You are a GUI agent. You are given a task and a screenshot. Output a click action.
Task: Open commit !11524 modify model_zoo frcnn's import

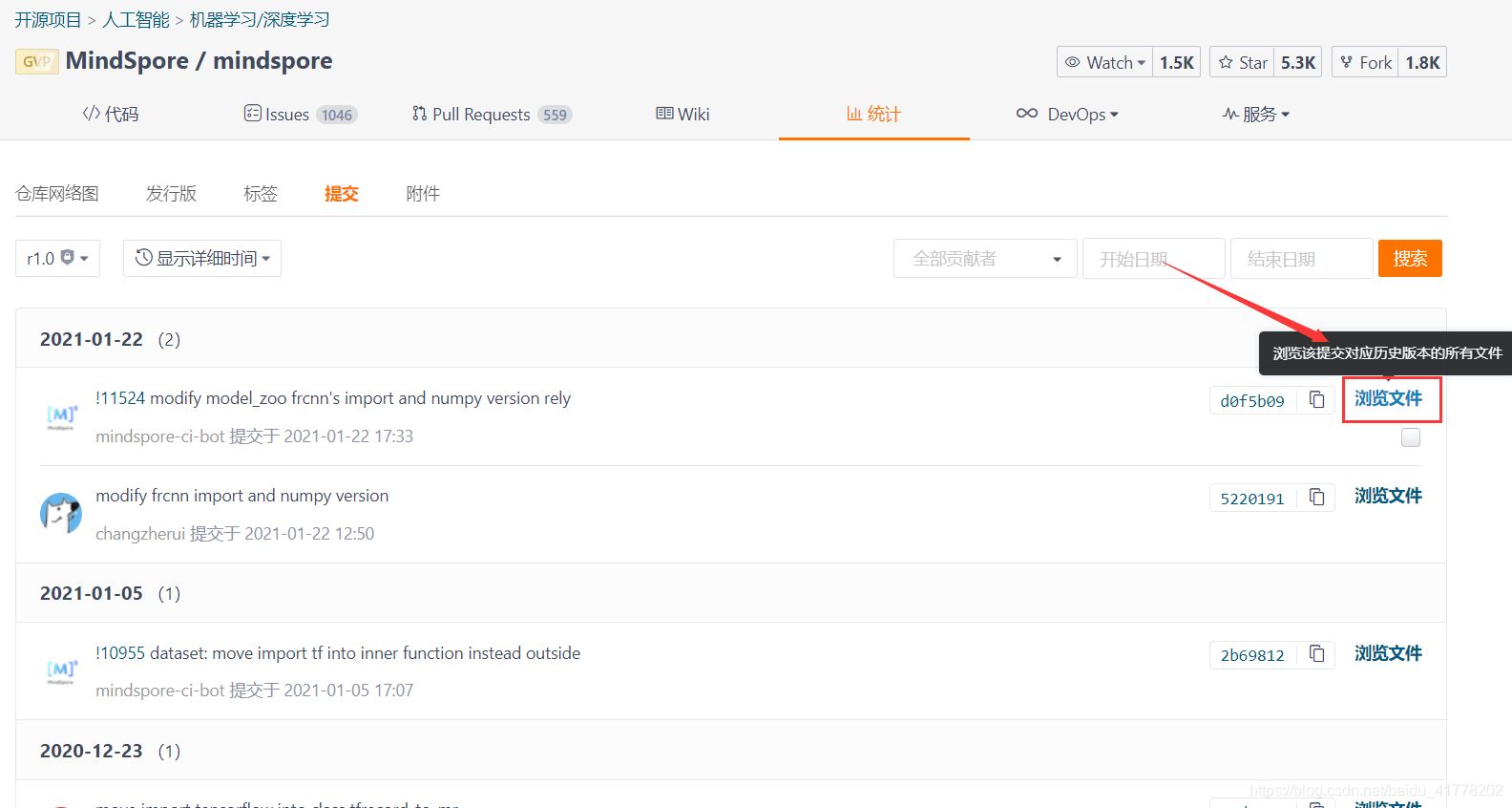pos(333,398)
